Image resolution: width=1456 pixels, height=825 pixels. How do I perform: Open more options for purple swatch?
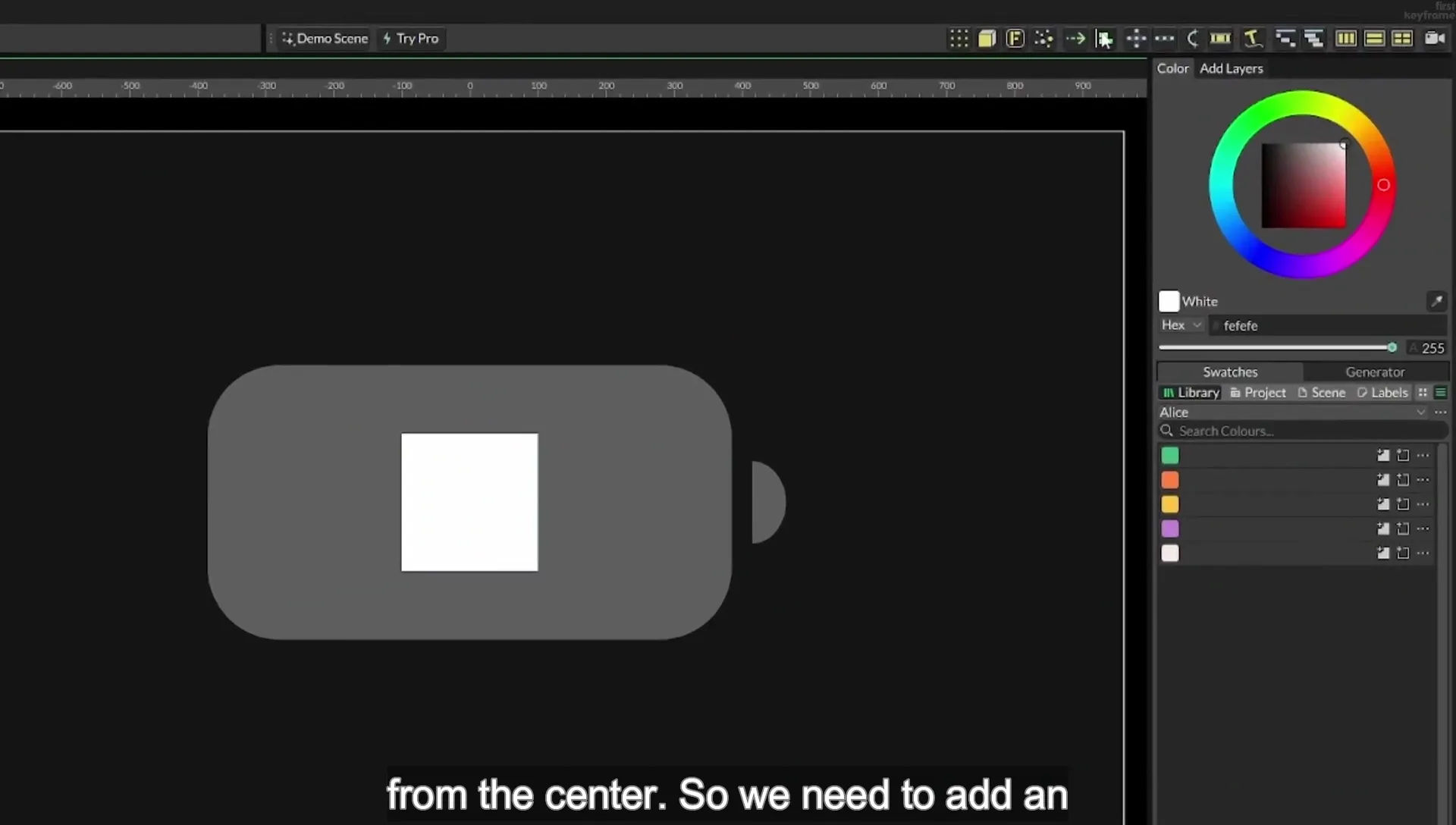pyautogui.click(x=1423, y=529)
